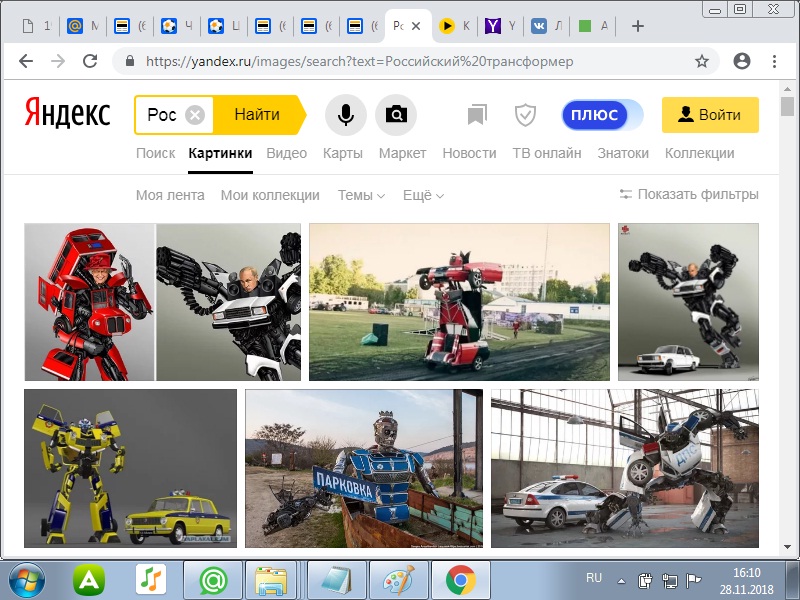Open the Видео tab
The image size is (800, 600).
(287, 153)
